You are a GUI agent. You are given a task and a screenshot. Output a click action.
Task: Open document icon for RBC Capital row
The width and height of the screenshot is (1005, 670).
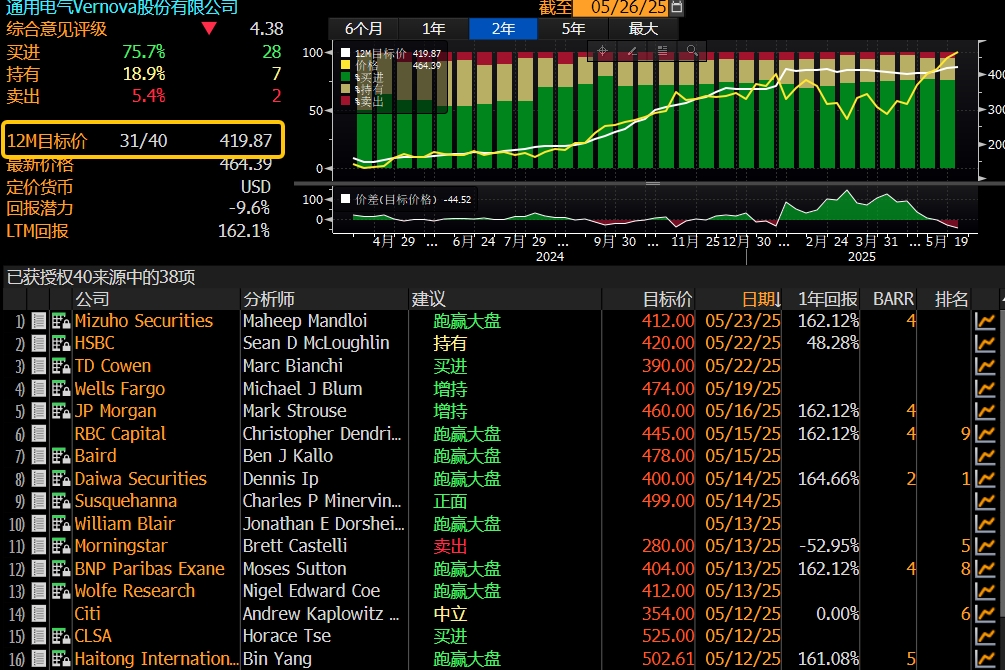[39, 433]
